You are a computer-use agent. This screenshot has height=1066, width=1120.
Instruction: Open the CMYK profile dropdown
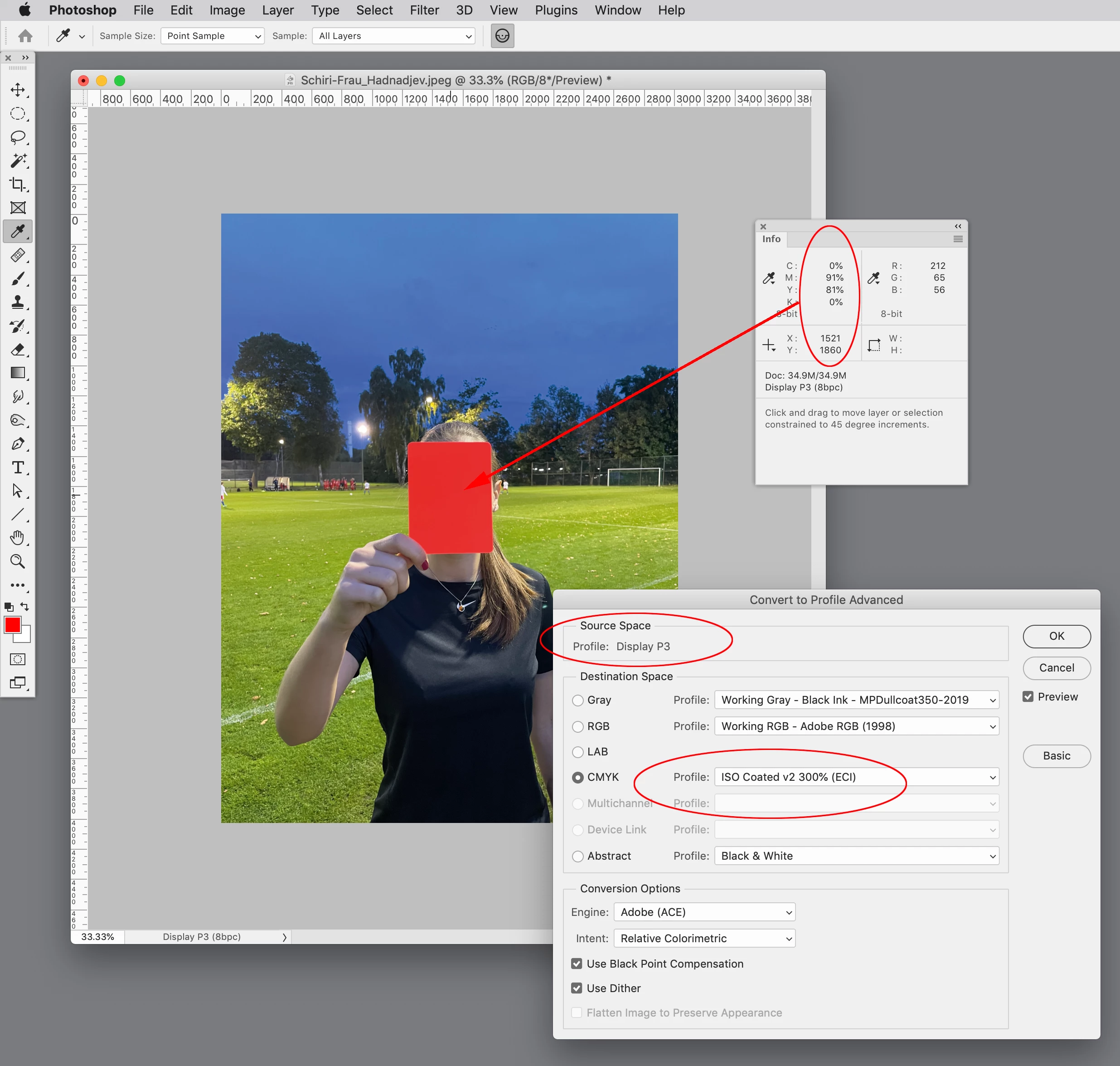(x=856, y=777)
